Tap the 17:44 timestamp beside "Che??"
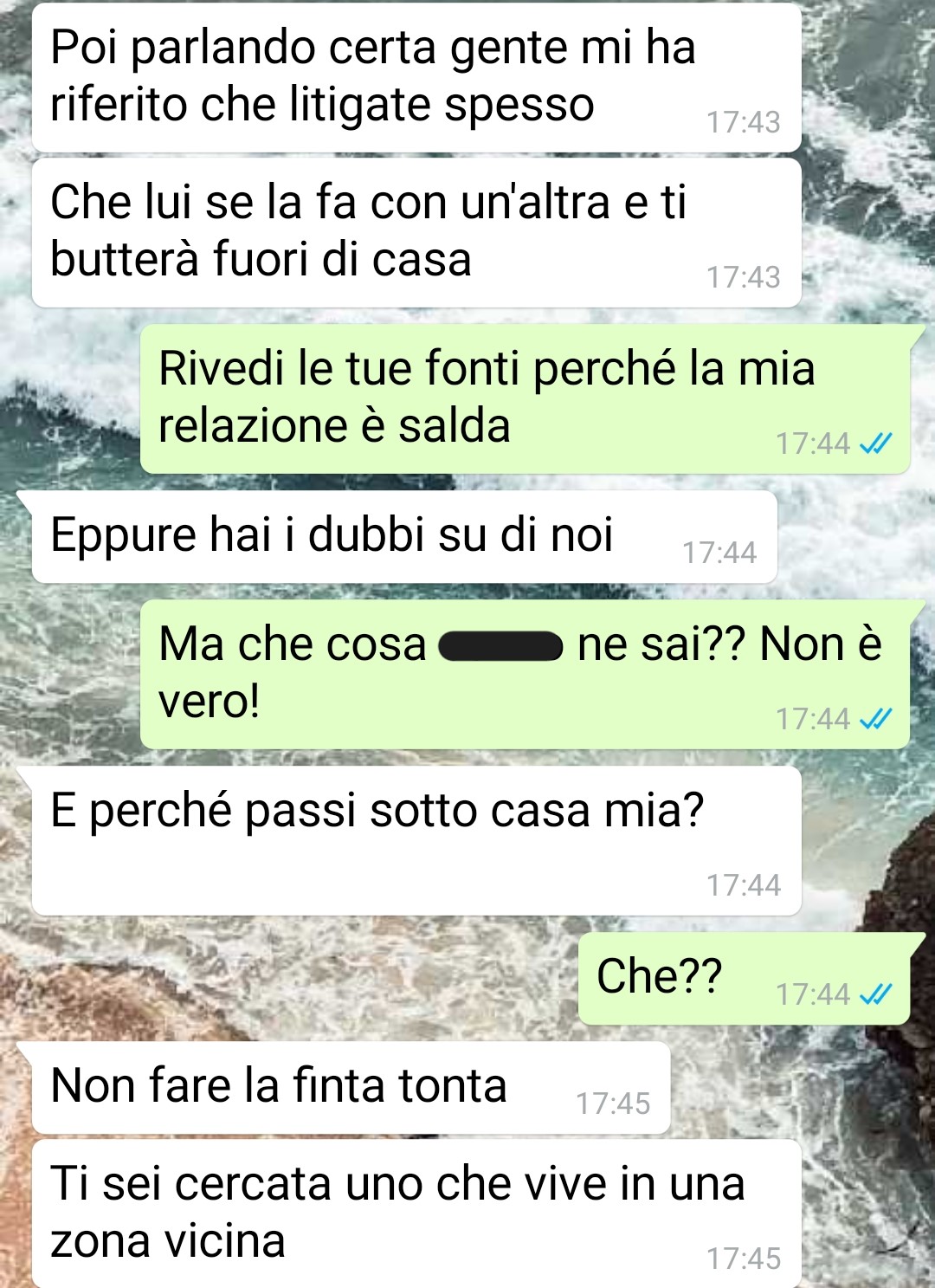The height and width of the screenshot is (1288, 935). point(813,994)
